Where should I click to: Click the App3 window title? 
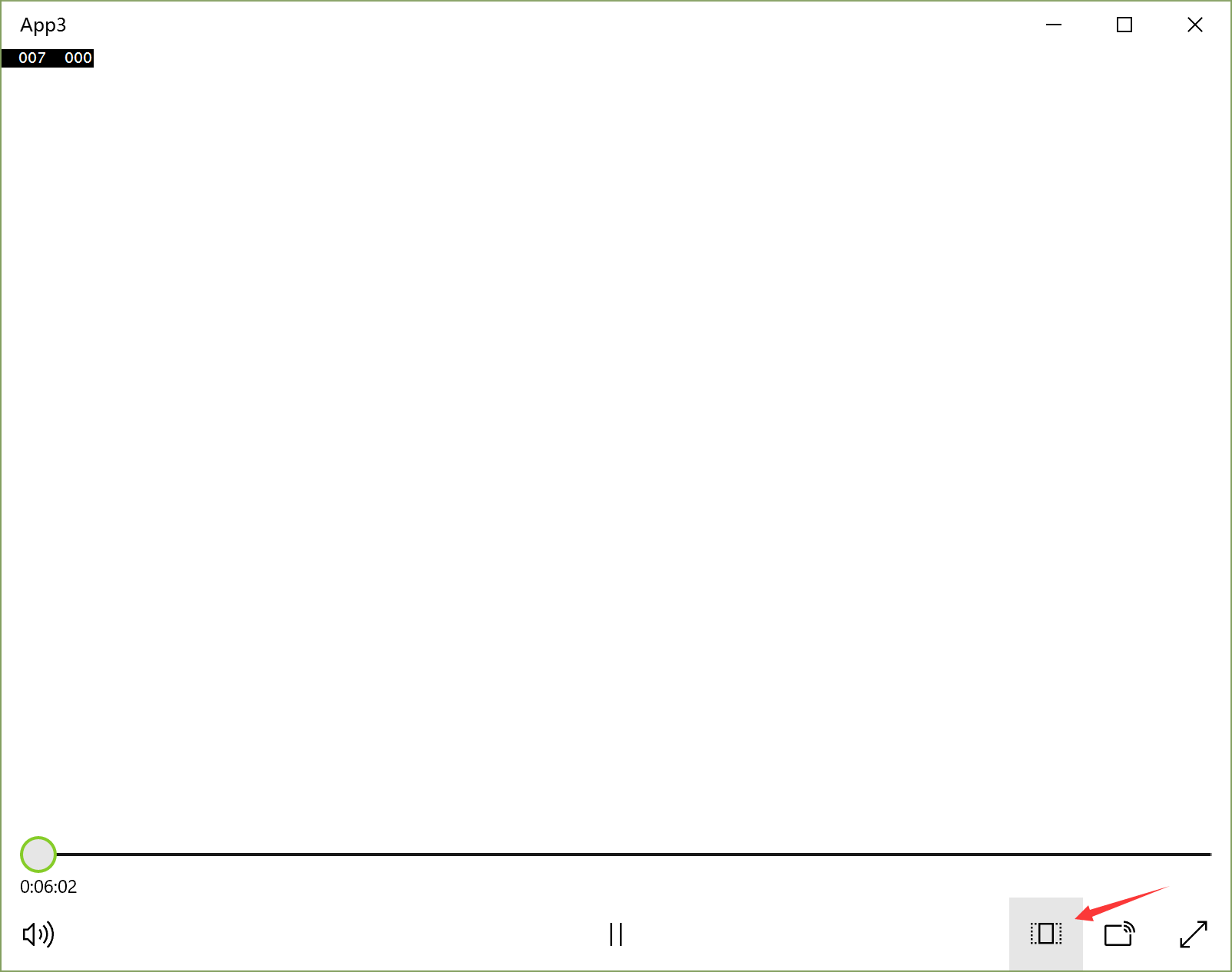(x=43, y=25)
